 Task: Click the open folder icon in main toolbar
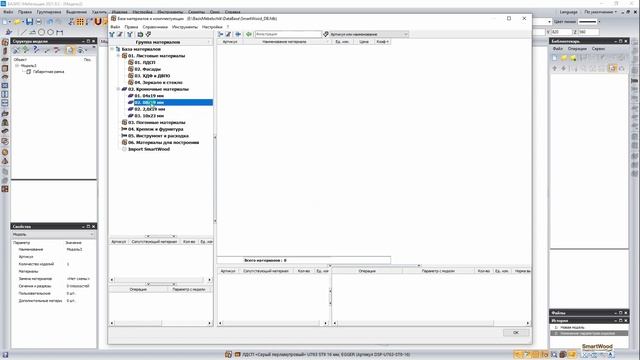[x=18, y=22]
